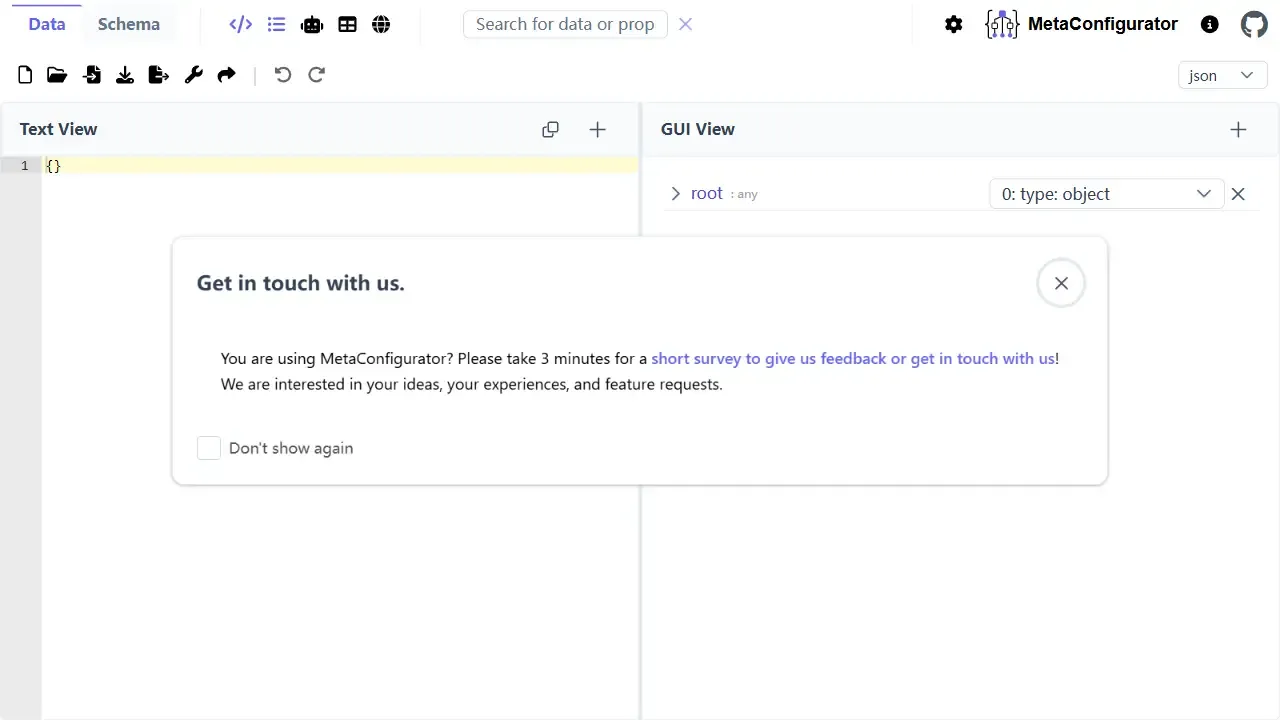Expand the root tree node chevron
Screen dimensions: 1280x720
coord(675,194)
